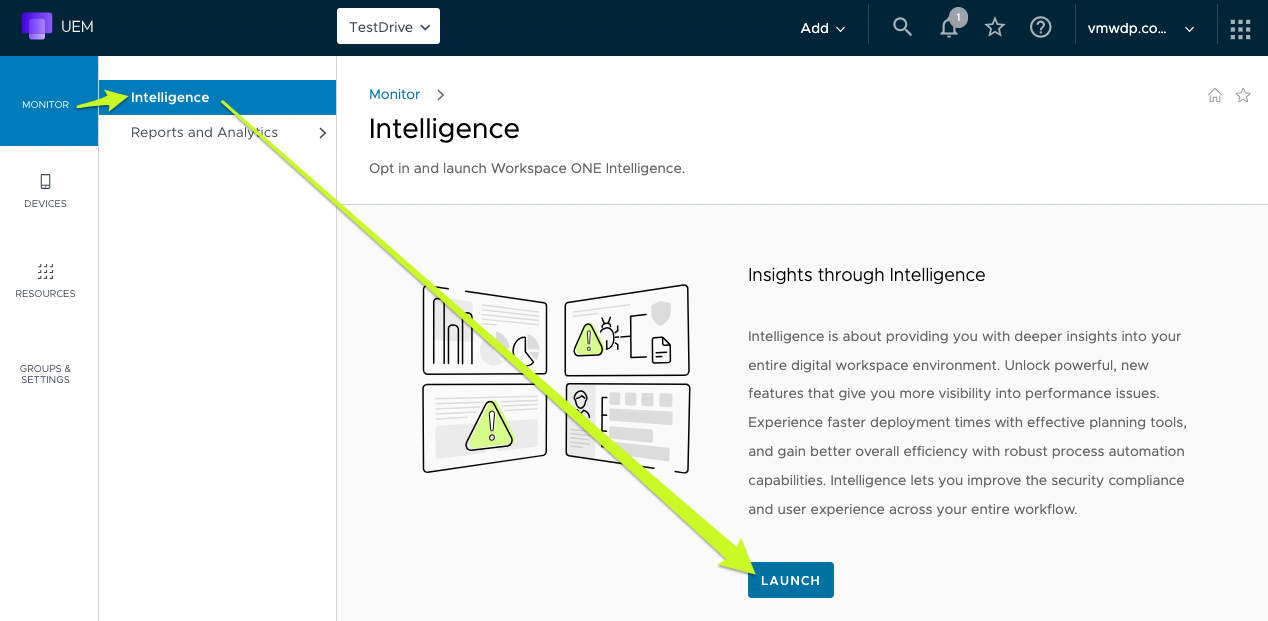Click the Intelligence dashboards illustration
1268x621 pixels.
[556, 378]
